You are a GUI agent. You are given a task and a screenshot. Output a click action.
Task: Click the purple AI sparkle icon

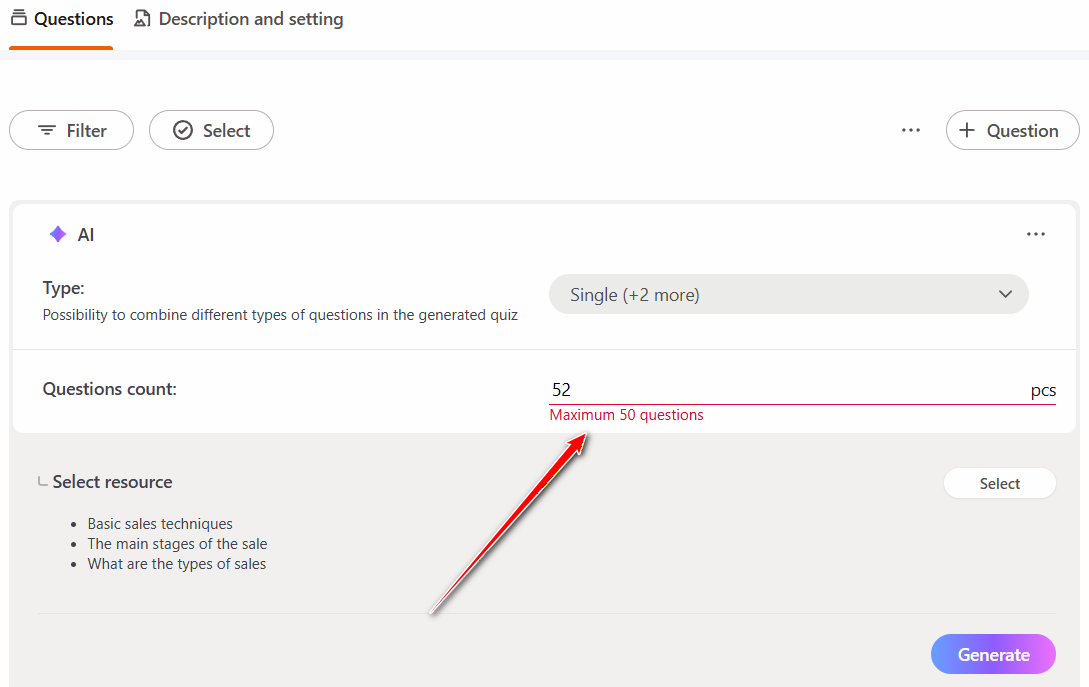58,235
